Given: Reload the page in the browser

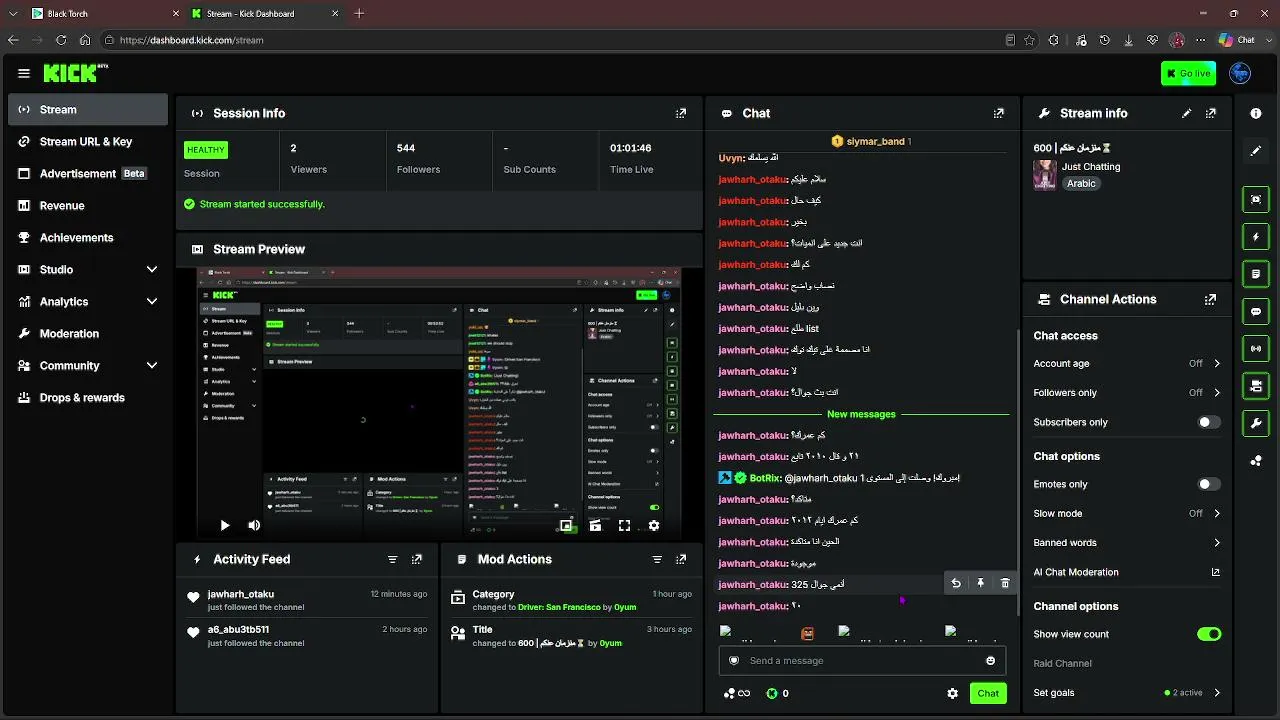Looking at the screenshot, I should 61,40.
